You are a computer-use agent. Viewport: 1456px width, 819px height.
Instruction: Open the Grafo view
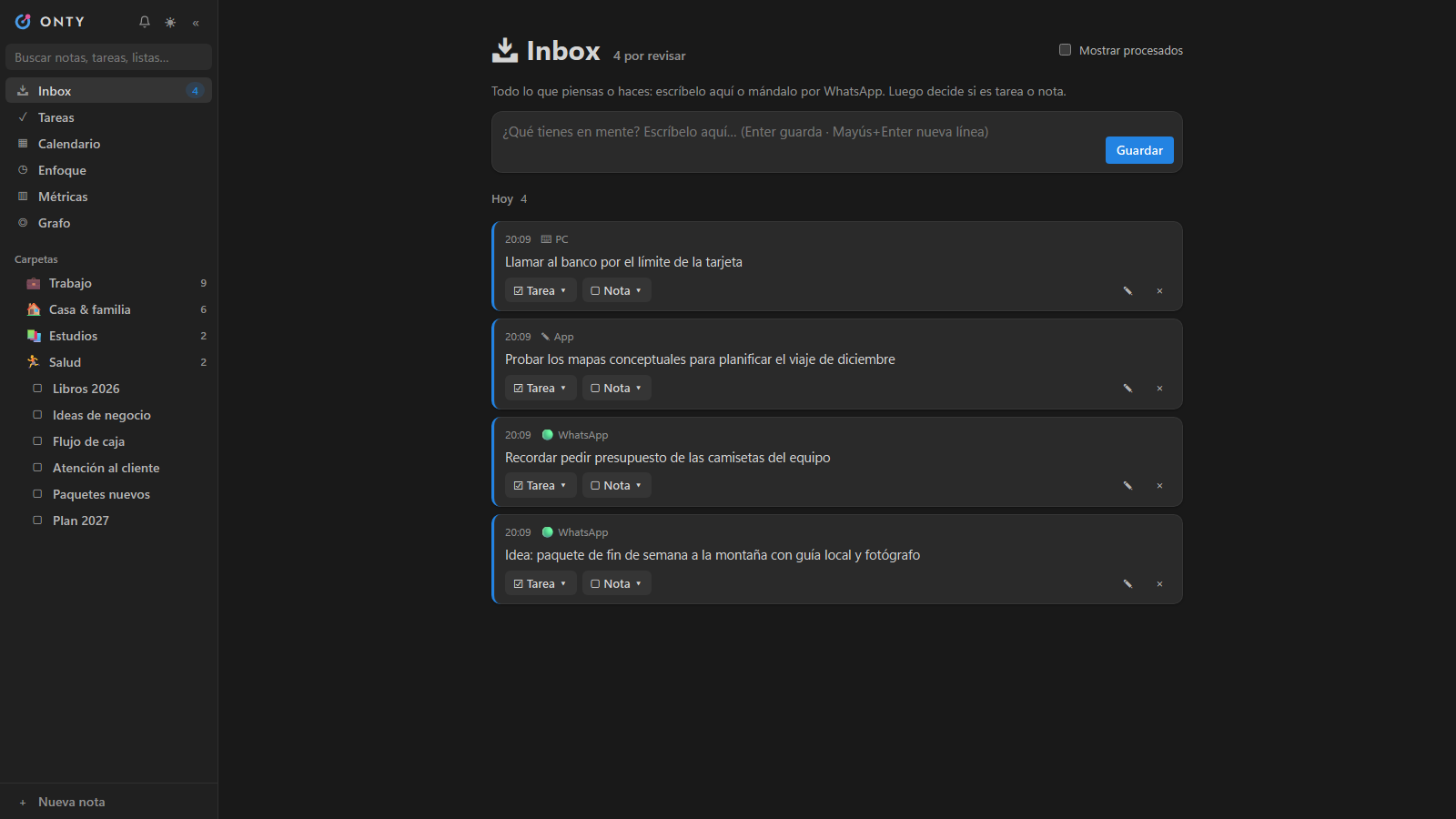pyautogui.click(x=108, y=223)
